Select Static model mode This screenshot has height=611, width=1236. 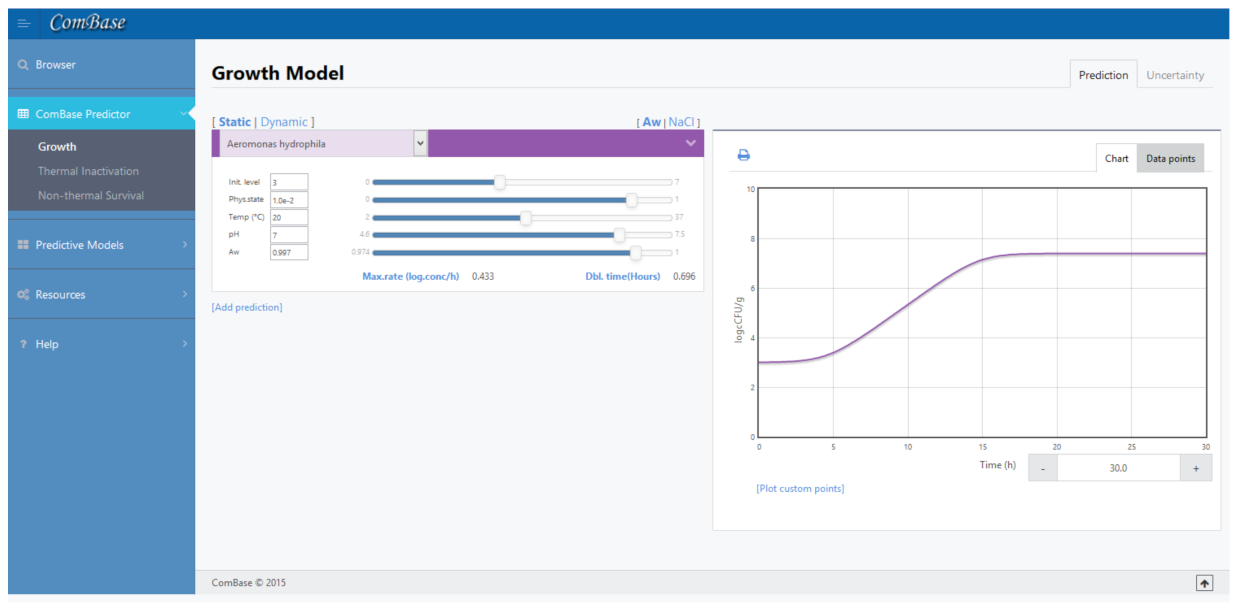click(x=235, y=122)
